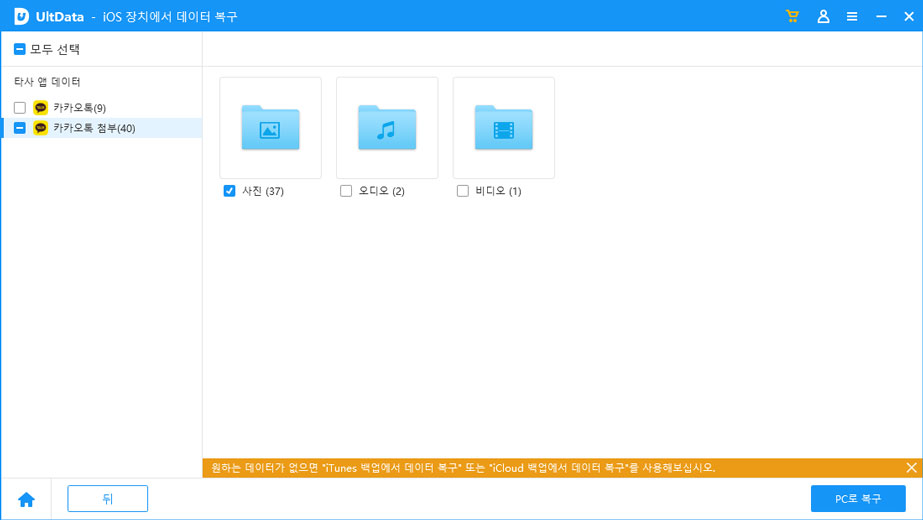Toggle the 카카오톡 첨부(40) checkbox
Screen dimensions: 923x520
[20, 128]
